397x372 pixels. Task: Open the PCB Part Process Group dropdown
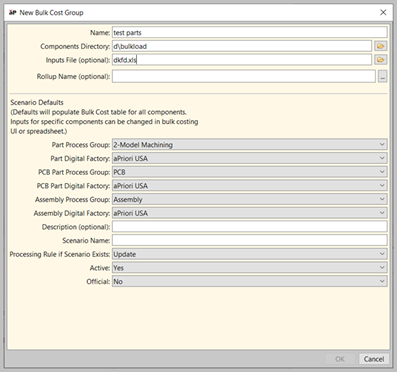click(250, 172)
